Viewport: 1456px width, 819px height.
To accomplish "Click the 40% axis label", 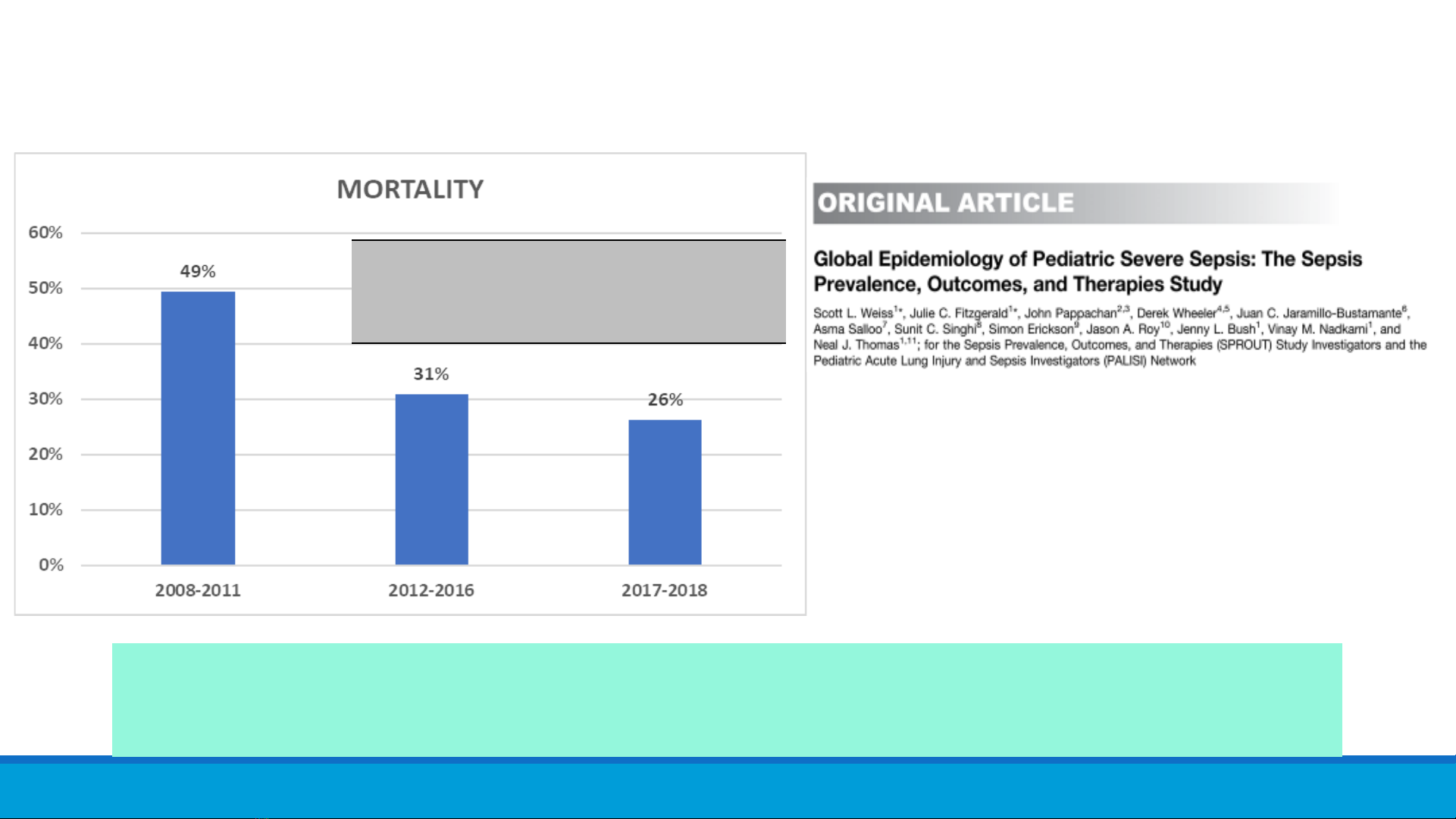I will point(45,343).
